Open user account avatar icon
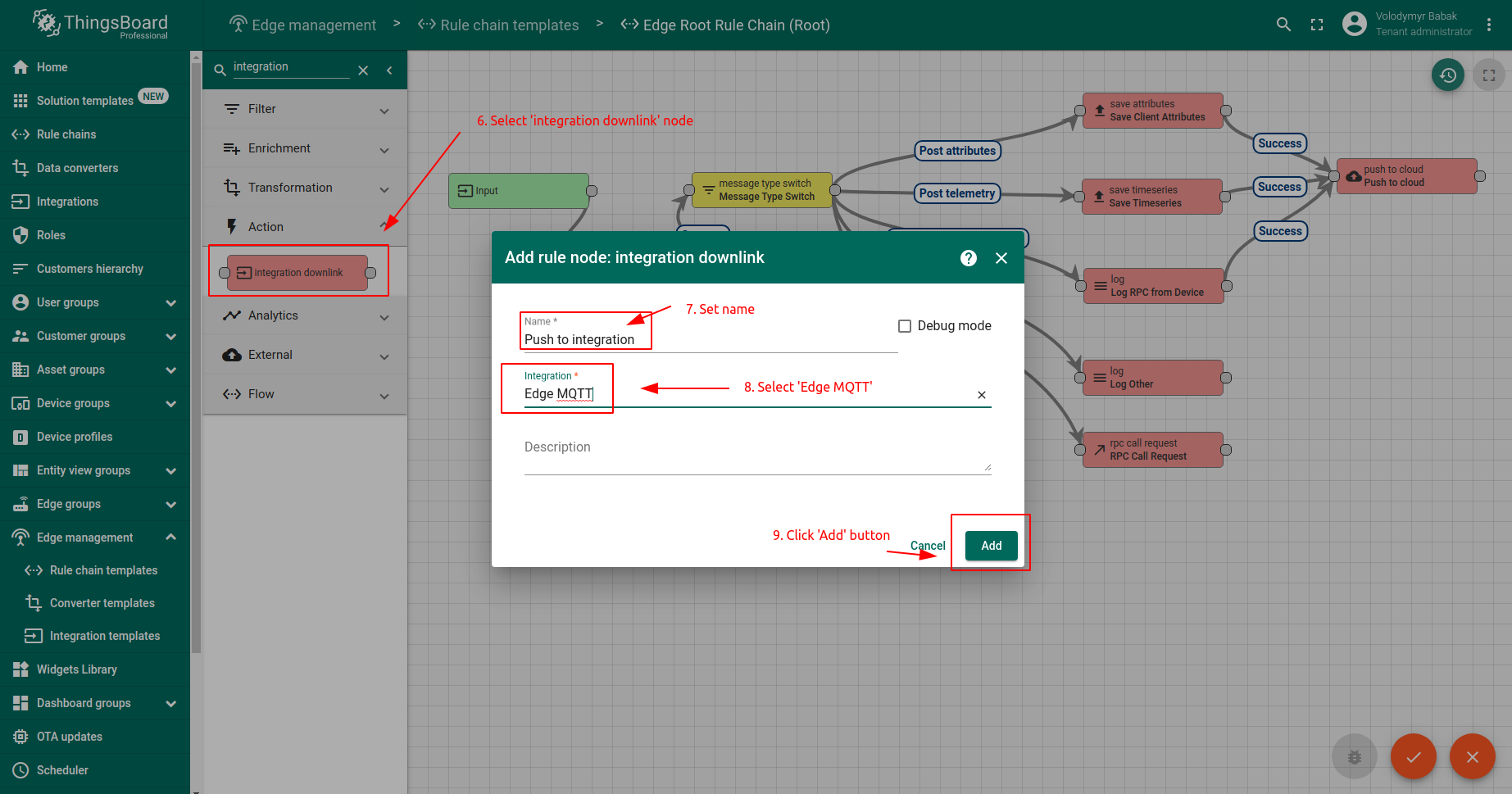This screenshot has height=794, width=1512. (x=1355, y=24)
